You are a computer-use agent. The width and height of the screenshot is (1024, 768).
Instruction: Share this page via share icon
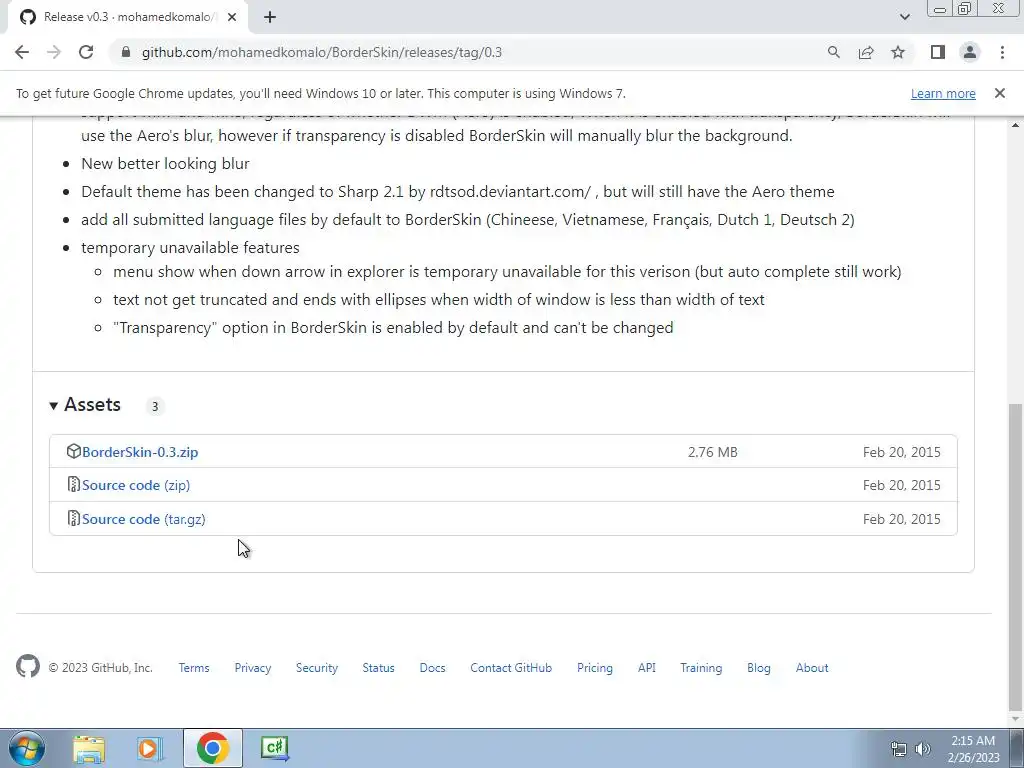[866, 52]
